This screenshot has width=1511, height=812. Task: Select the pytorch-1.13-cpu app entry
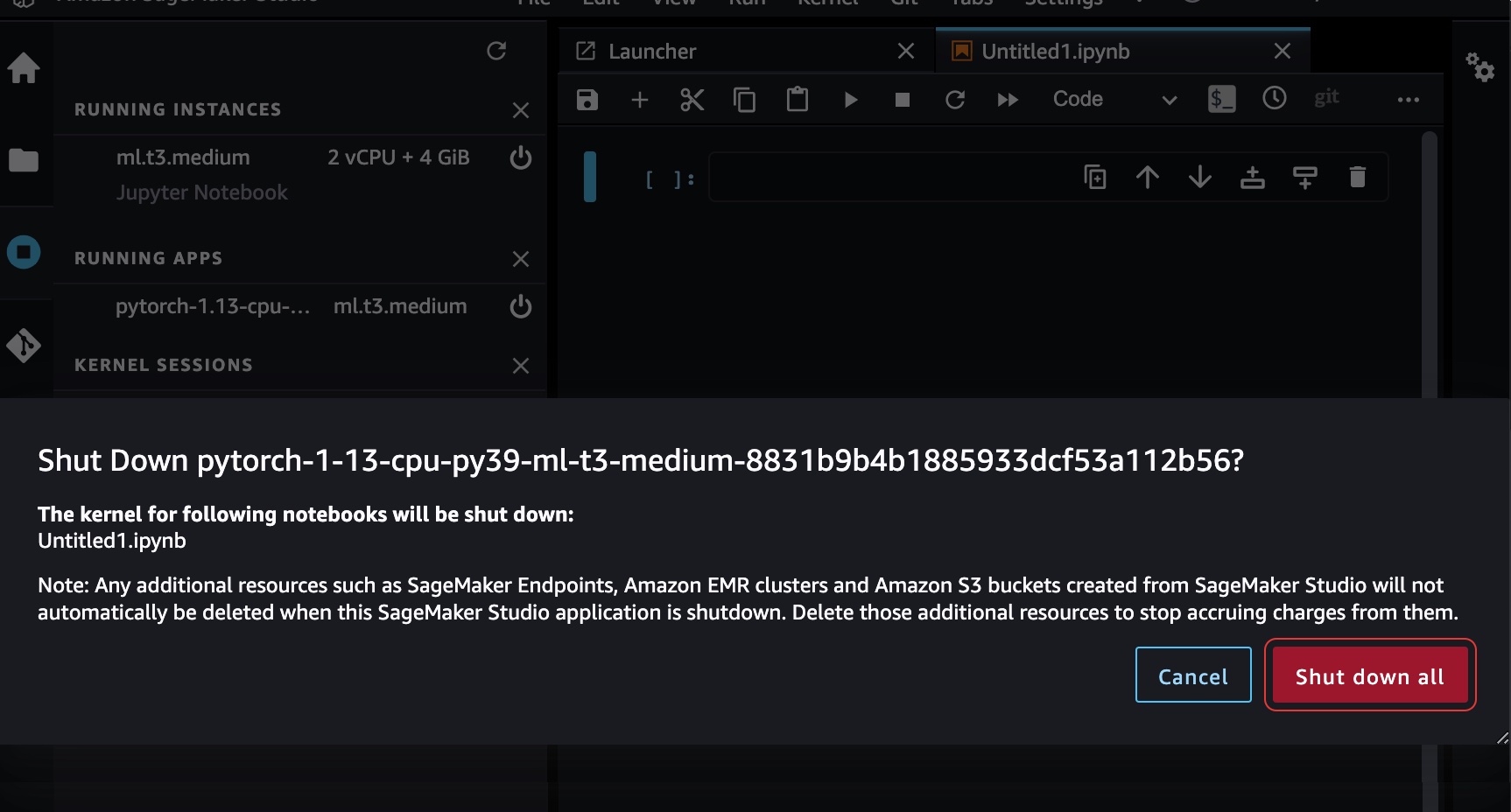[x=213, y=306]
